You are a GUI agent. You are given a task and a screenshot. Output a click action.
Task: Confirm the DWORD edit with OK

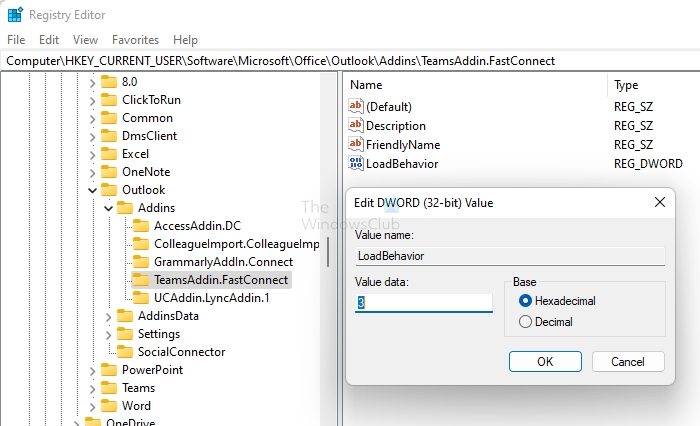click(x=545, y=361)
